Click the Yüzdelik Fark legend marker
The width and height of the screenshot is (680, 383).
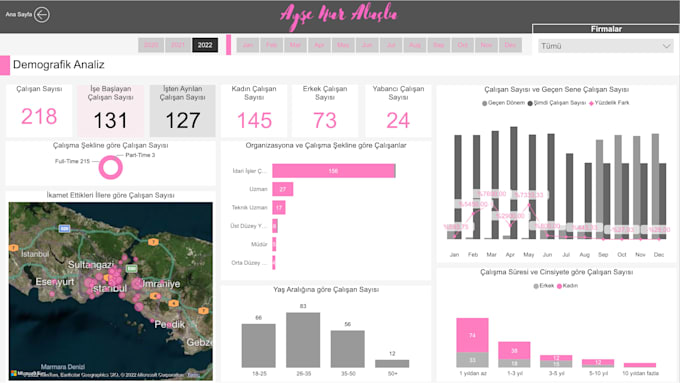point(591,103)
